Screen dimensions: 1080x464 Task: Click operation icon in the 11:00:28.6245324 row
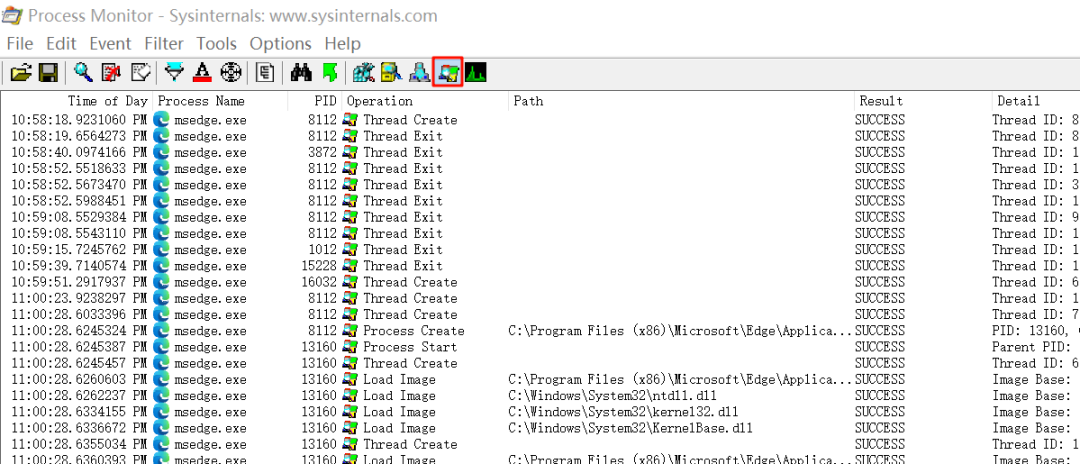351,331
